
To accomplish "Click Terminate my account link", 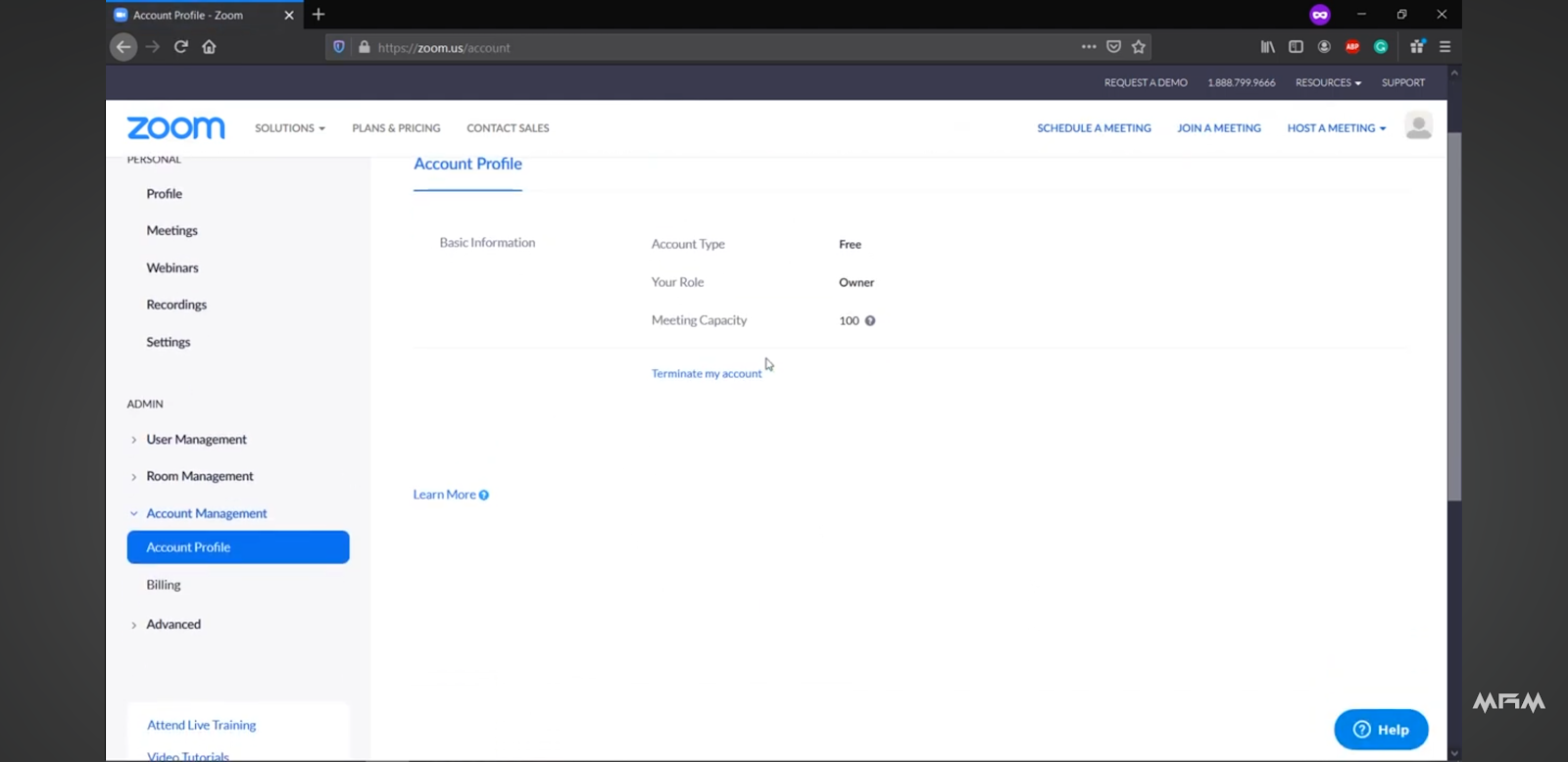I will point(707,374).
